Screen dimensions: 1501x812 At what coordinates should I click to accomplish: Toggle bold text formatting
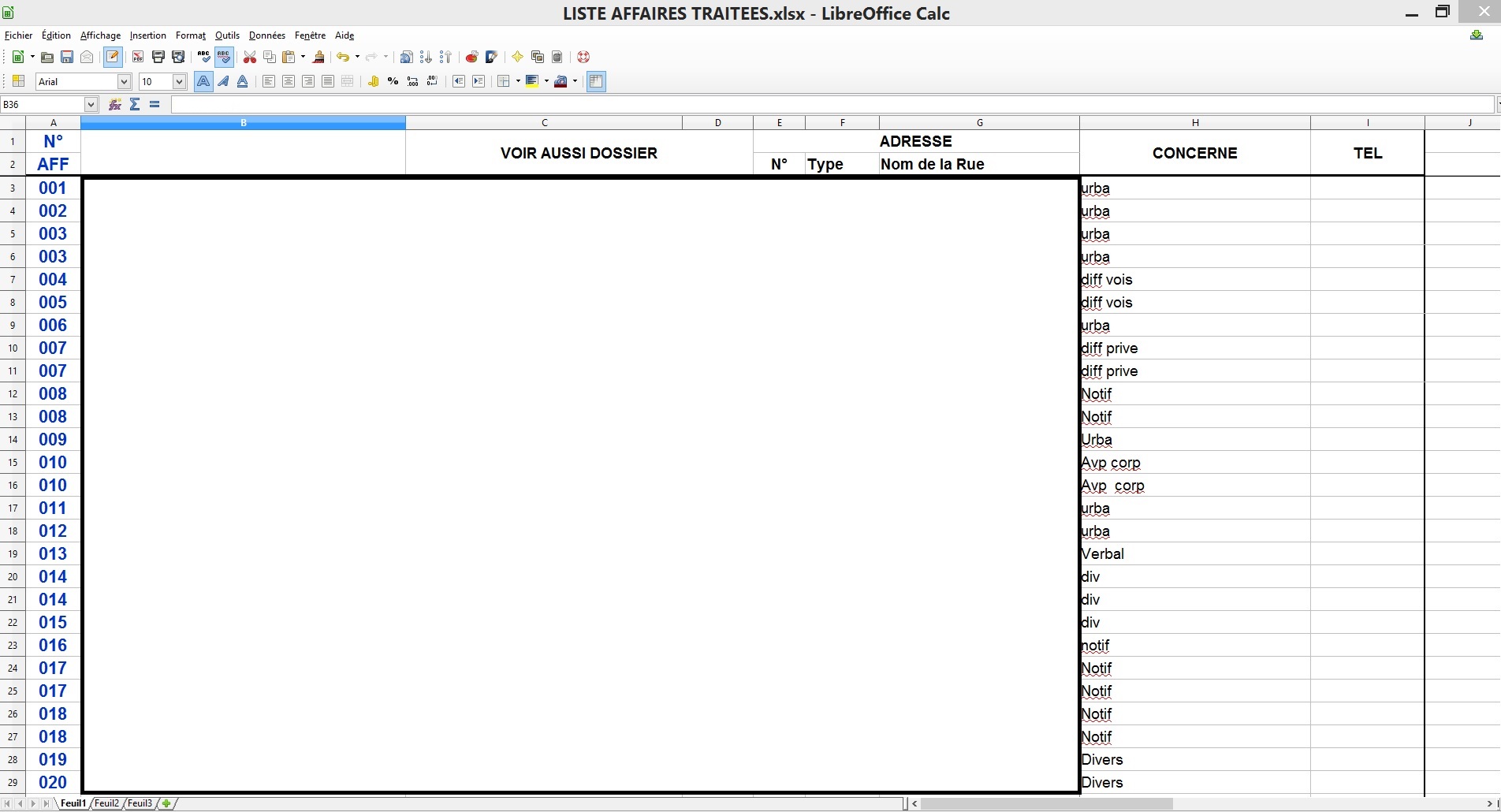click(203, 81)
